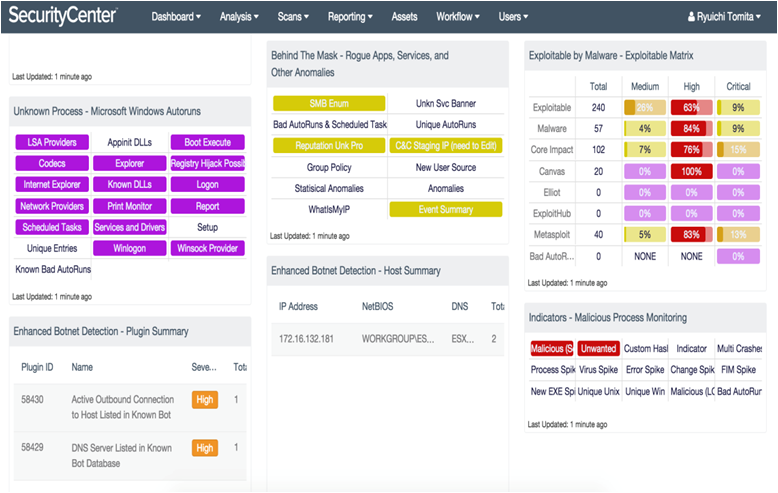The height and width of the screenshot is (493, 778).
Task: Click the Exploitable by Malware panel title
Action: coord(611,55)
